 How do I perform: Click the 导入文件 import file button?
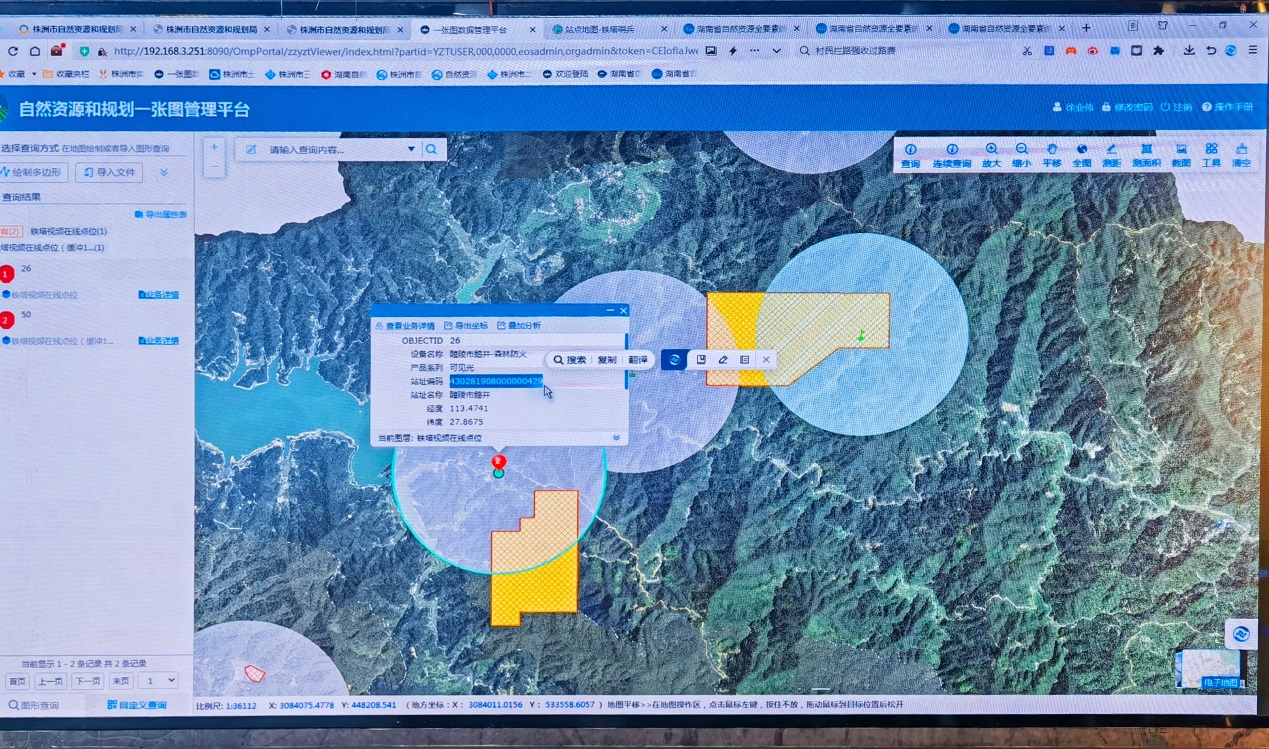[x=109, y=173]
